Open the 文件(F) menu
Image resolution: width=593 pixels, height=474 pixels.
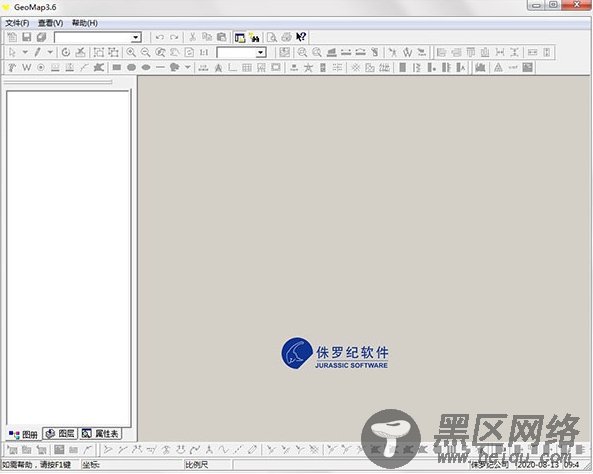[17, 23]
